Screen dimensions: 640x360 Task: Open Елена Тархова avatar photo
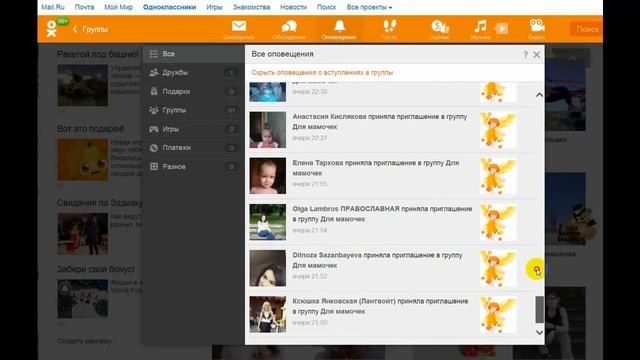coord(268,176)
